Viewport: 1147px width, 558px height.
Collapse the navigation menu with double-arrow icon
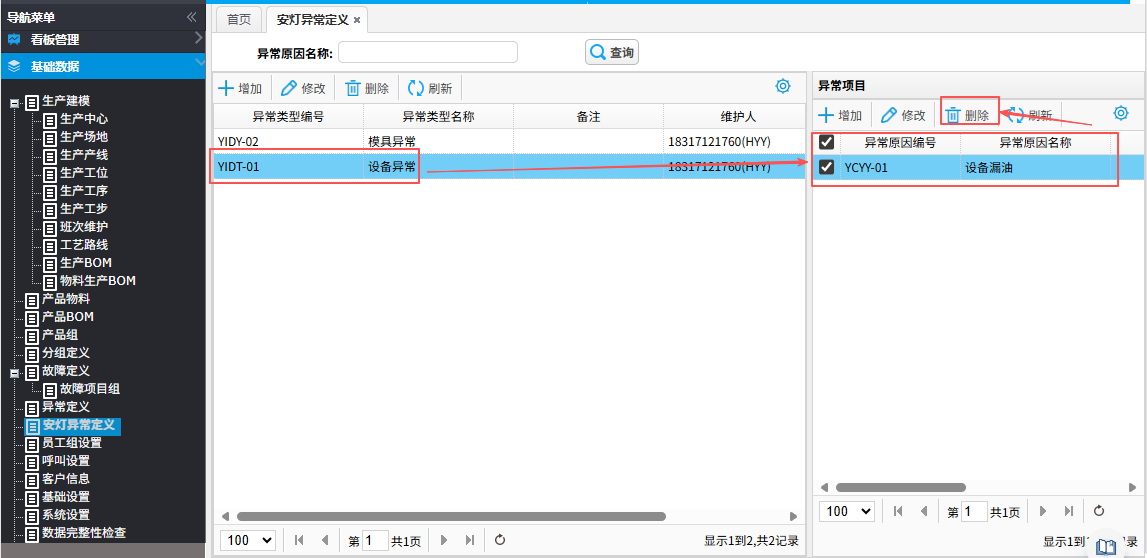click(x=191, y=17)
